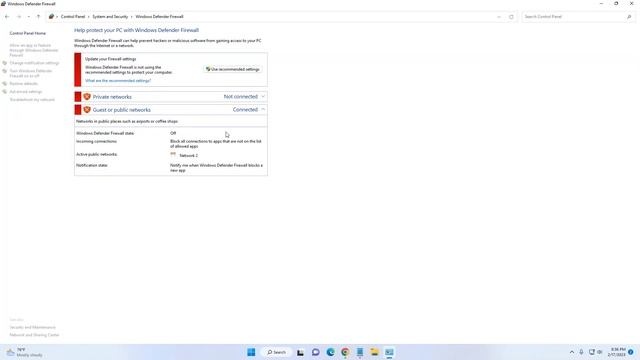Click the Network 2 text
Viewport: 640px width, 360px height.
[189, 156]
